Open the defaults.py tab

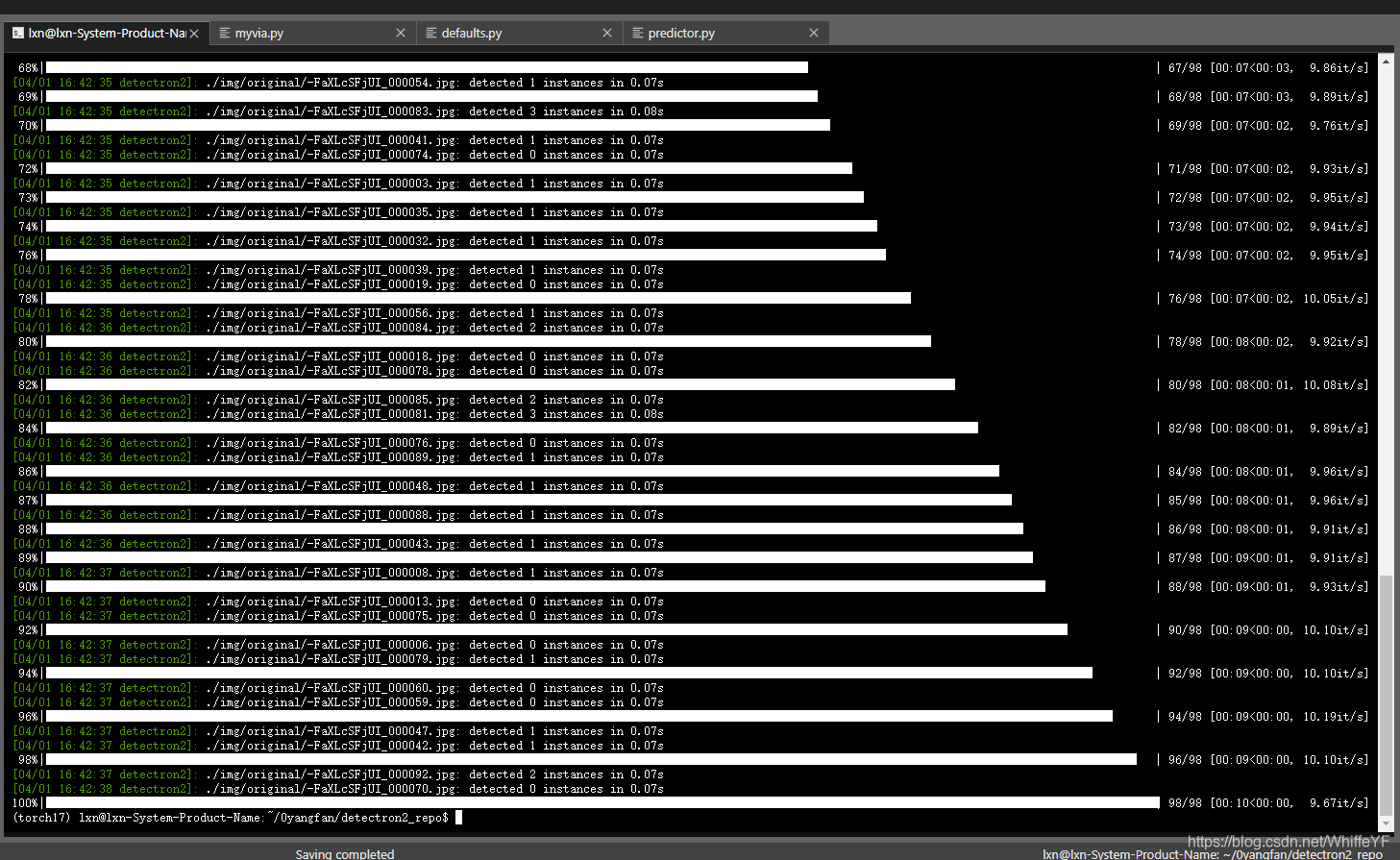coord(471,33)
